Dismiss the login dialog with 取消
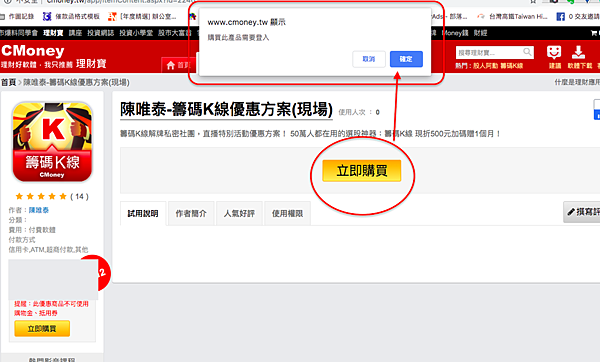Viewport: 600px width, 362px height. [368, 59]
